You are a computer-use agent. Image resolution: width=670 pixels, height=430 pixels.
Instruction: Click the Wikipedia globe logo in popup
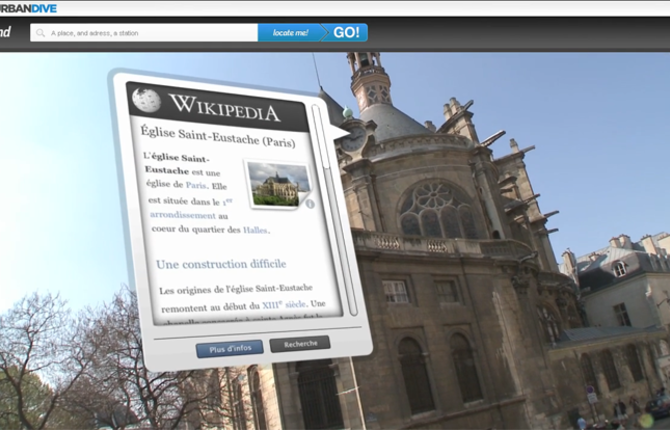(146, 100)
